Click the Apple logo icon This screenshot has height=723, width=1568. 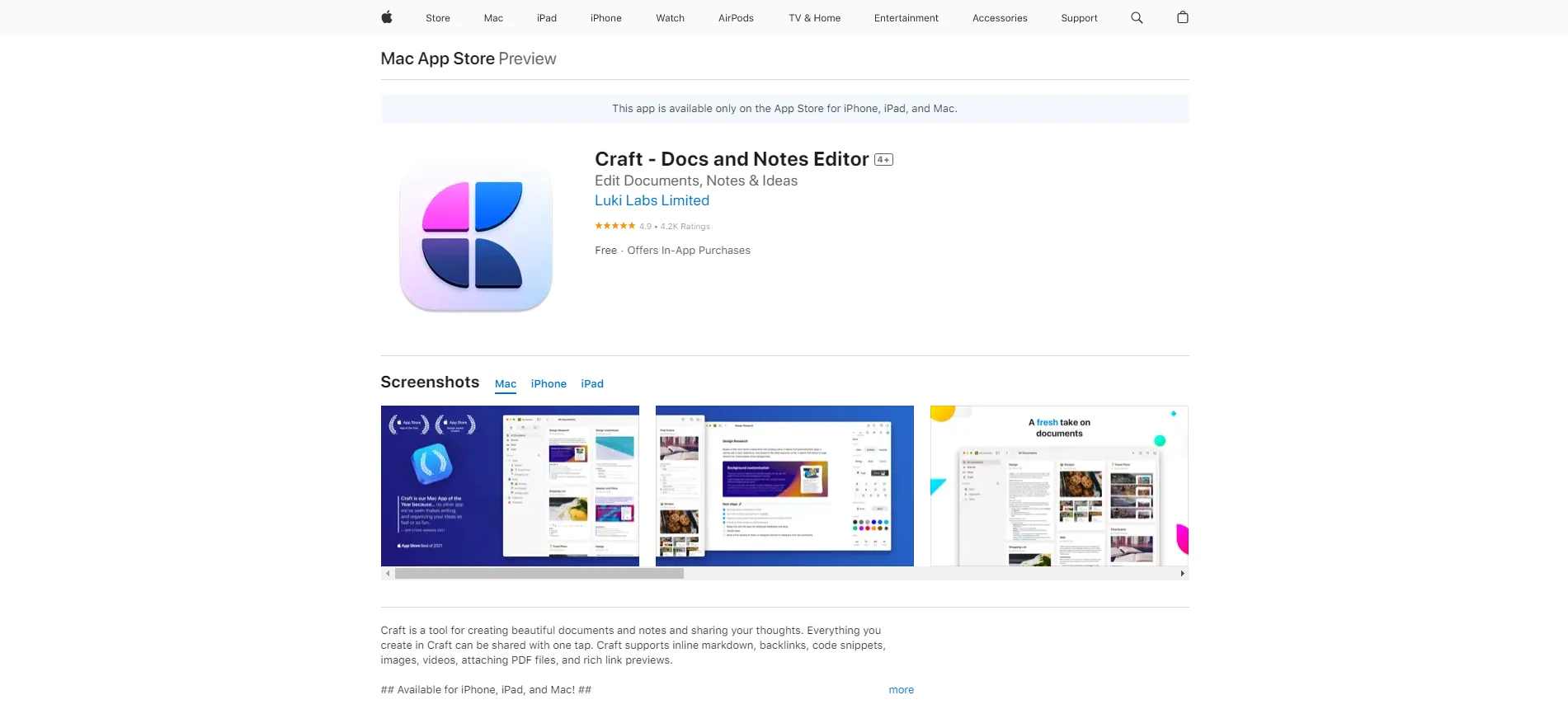tap(387, 17)
